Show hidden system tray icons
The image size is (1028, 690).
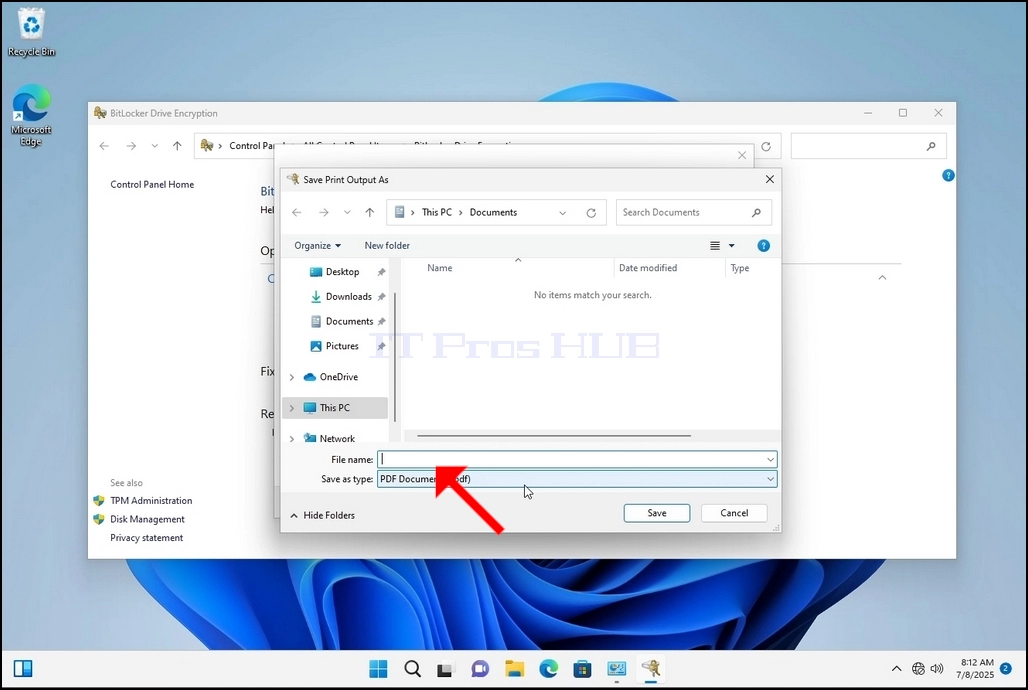[896, 669]
